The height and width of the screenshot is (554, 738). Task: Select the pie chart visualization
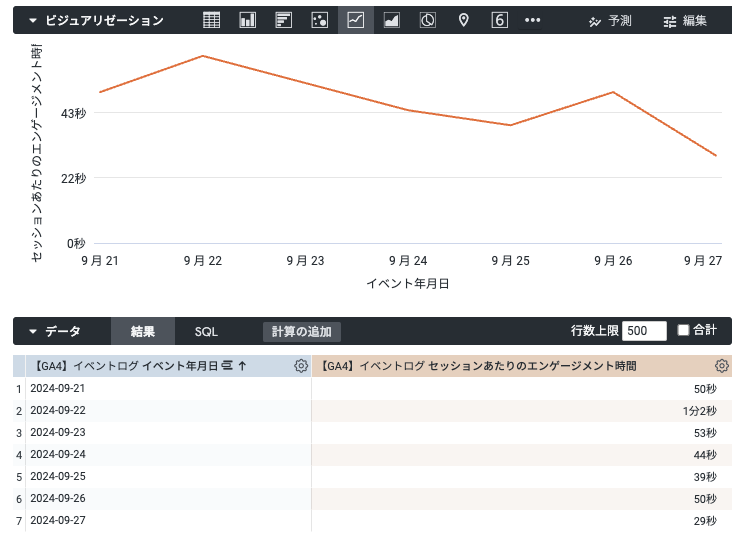click(x=427, y=20)
